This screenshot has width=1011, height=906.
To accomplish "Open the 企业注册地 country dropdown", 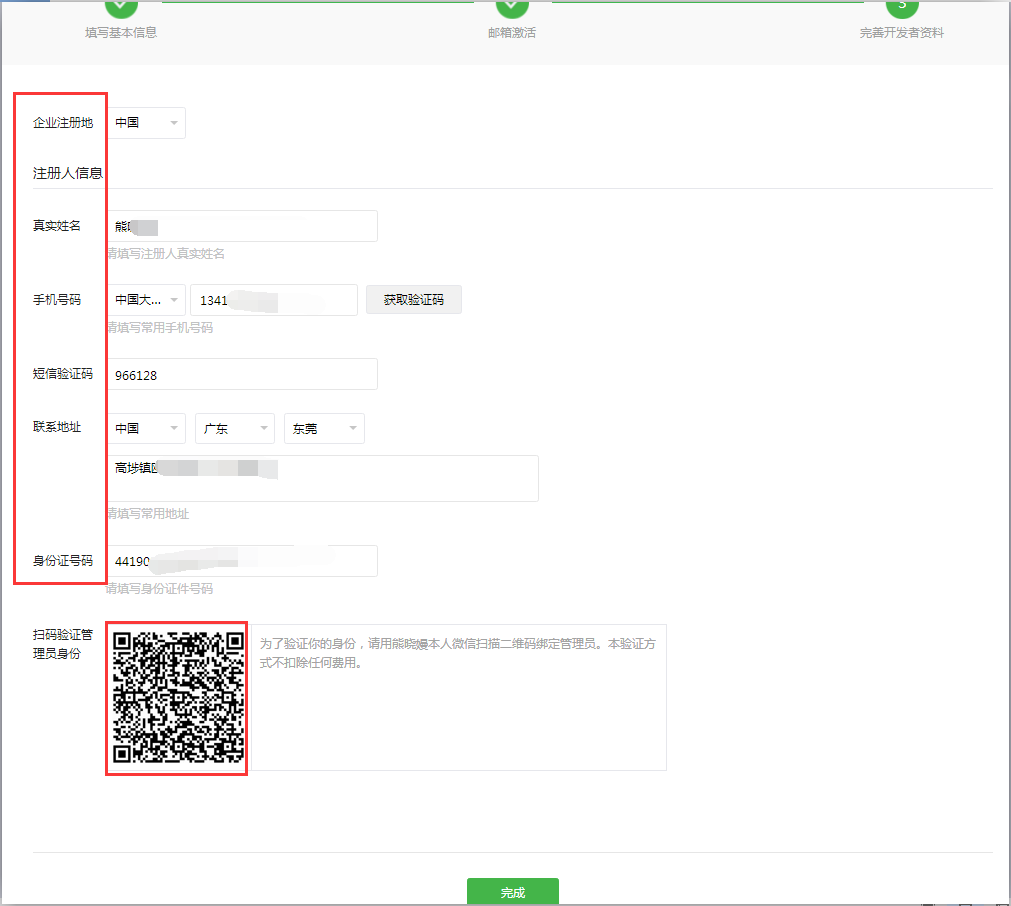I will click(x=146, y=123).
